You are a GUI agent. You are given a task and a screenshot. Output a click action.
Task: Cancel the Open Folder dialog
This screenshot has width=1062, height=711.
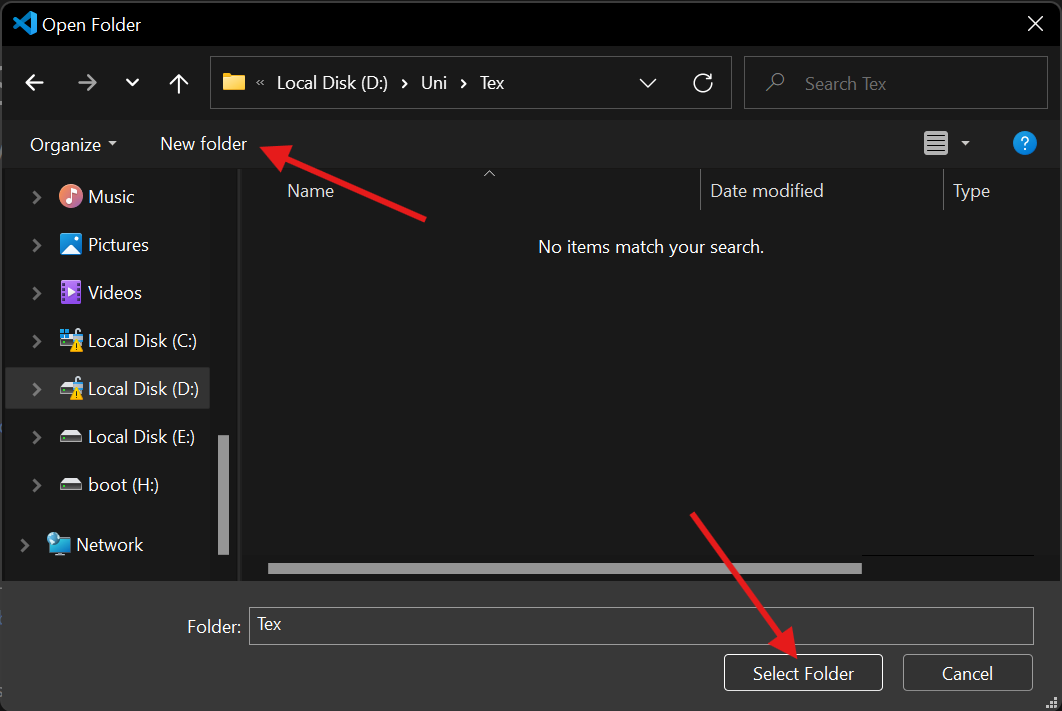(x=967, y=673)
